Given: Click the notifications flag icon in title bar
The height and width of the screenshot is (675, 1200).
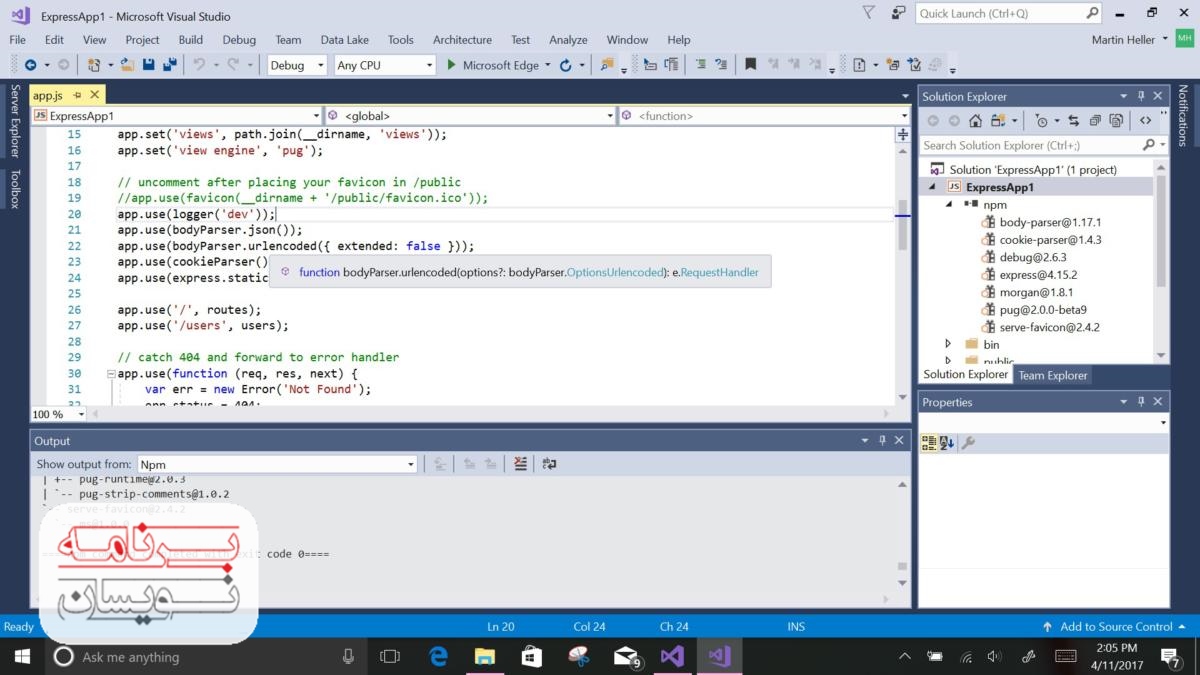Looking at the screenshot, I should 868,13.
